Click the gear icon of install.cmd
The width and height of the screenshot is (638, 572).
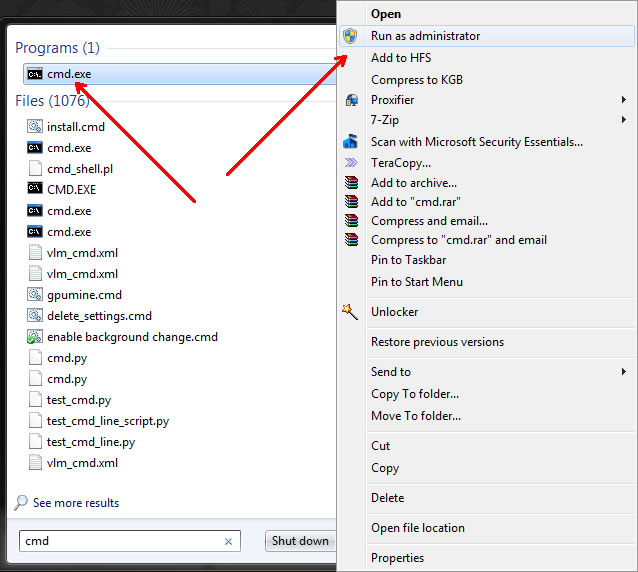coord(35,127)
